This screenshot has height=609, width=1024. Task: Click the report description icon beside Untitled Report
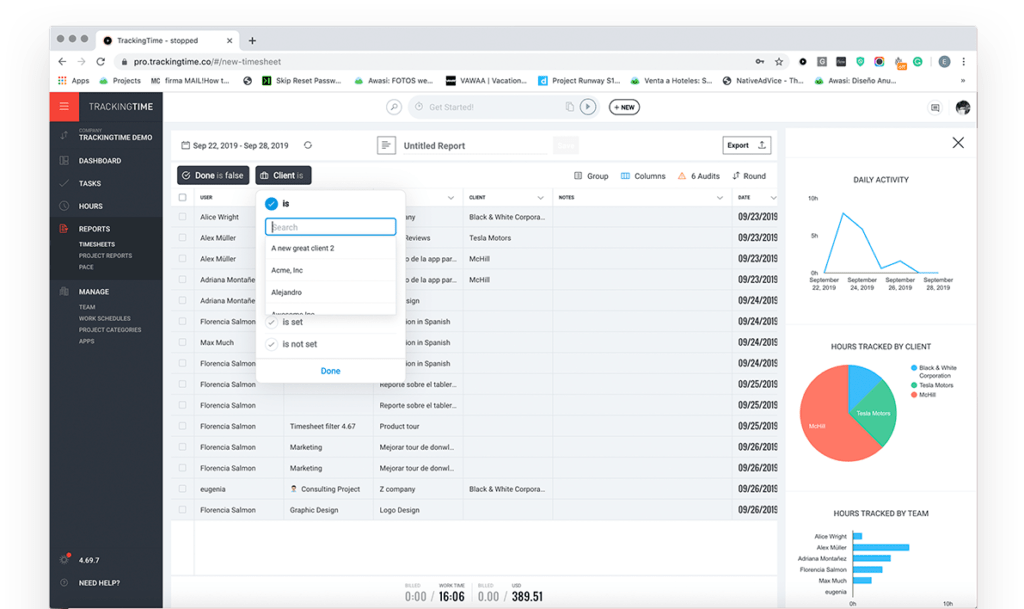pos(386,145)
